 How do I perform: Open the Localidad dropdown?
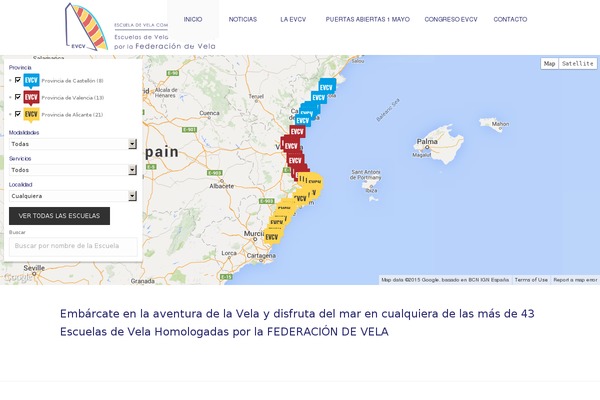[x=73, y=196]
